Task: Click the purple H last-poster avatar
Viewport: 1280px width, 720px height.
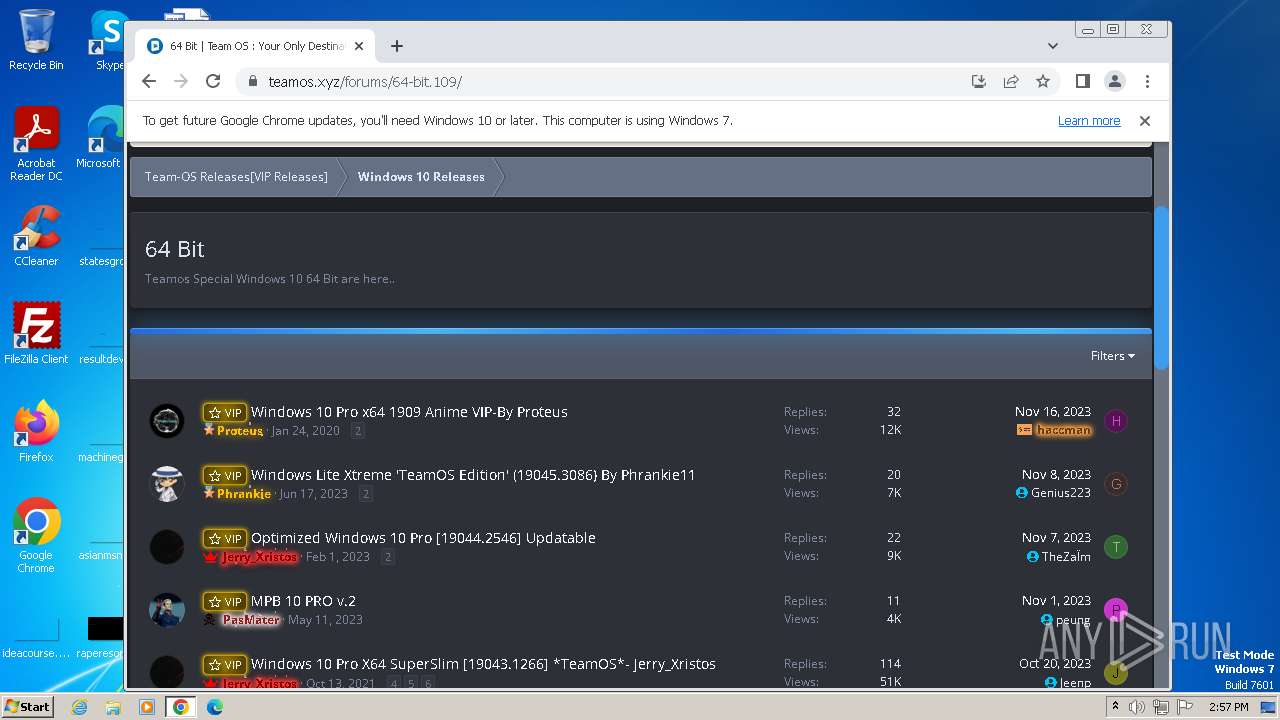Action: (x=1116, y=421)
